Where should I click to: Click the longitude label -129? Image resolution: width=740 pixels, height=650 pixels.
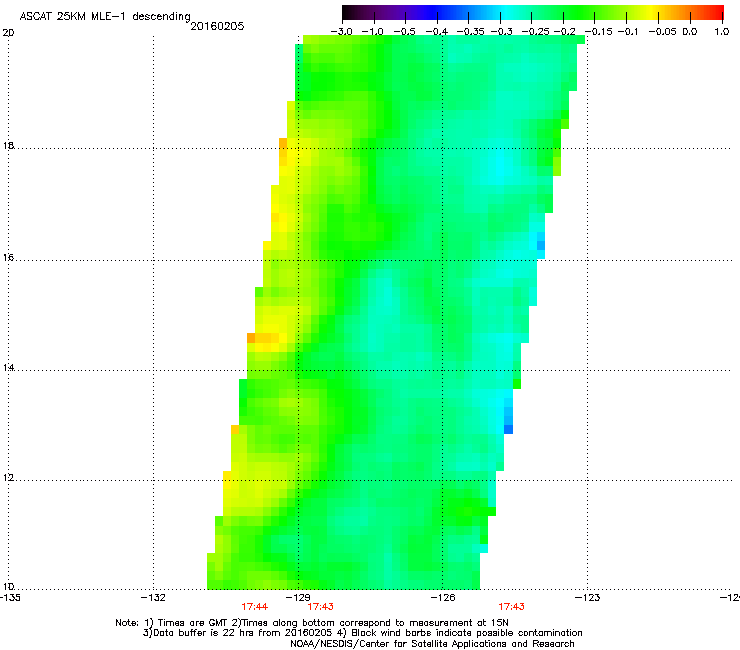298,598
